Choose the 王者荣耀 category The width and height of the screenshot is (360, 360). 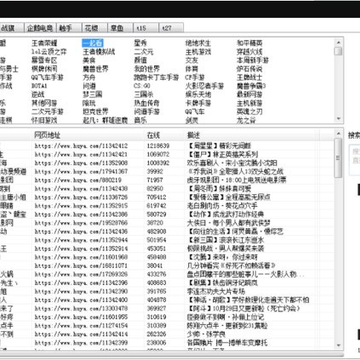(x=44, y=43)
